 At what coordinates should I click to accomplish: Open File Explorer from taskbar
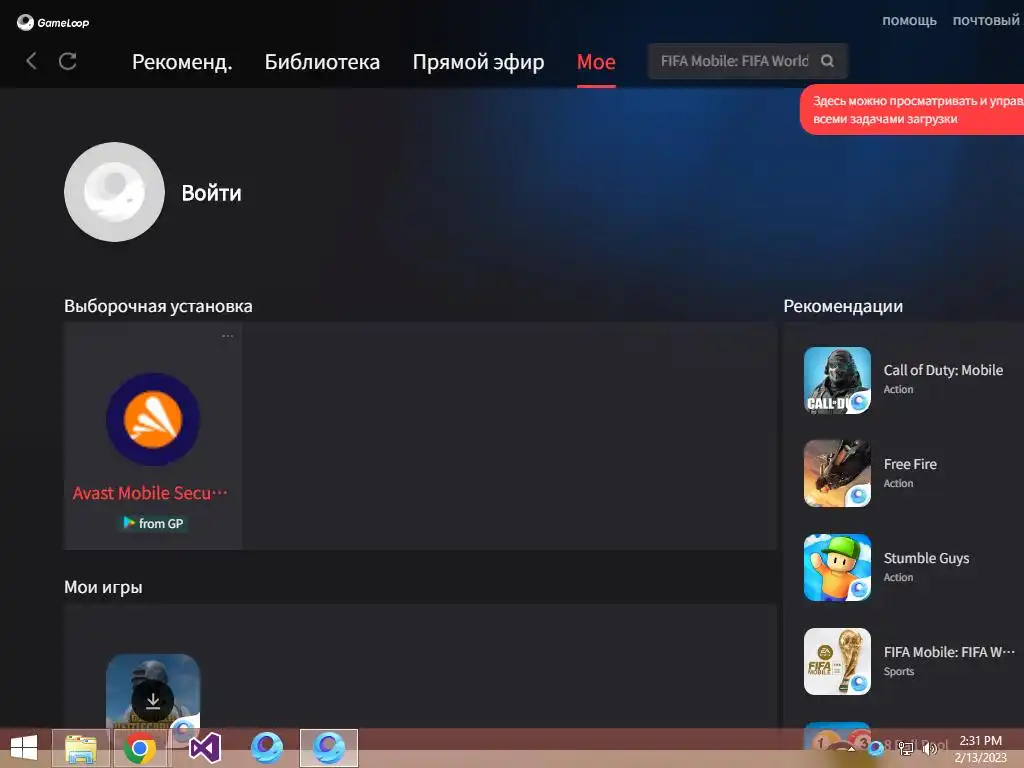point(81,748)
